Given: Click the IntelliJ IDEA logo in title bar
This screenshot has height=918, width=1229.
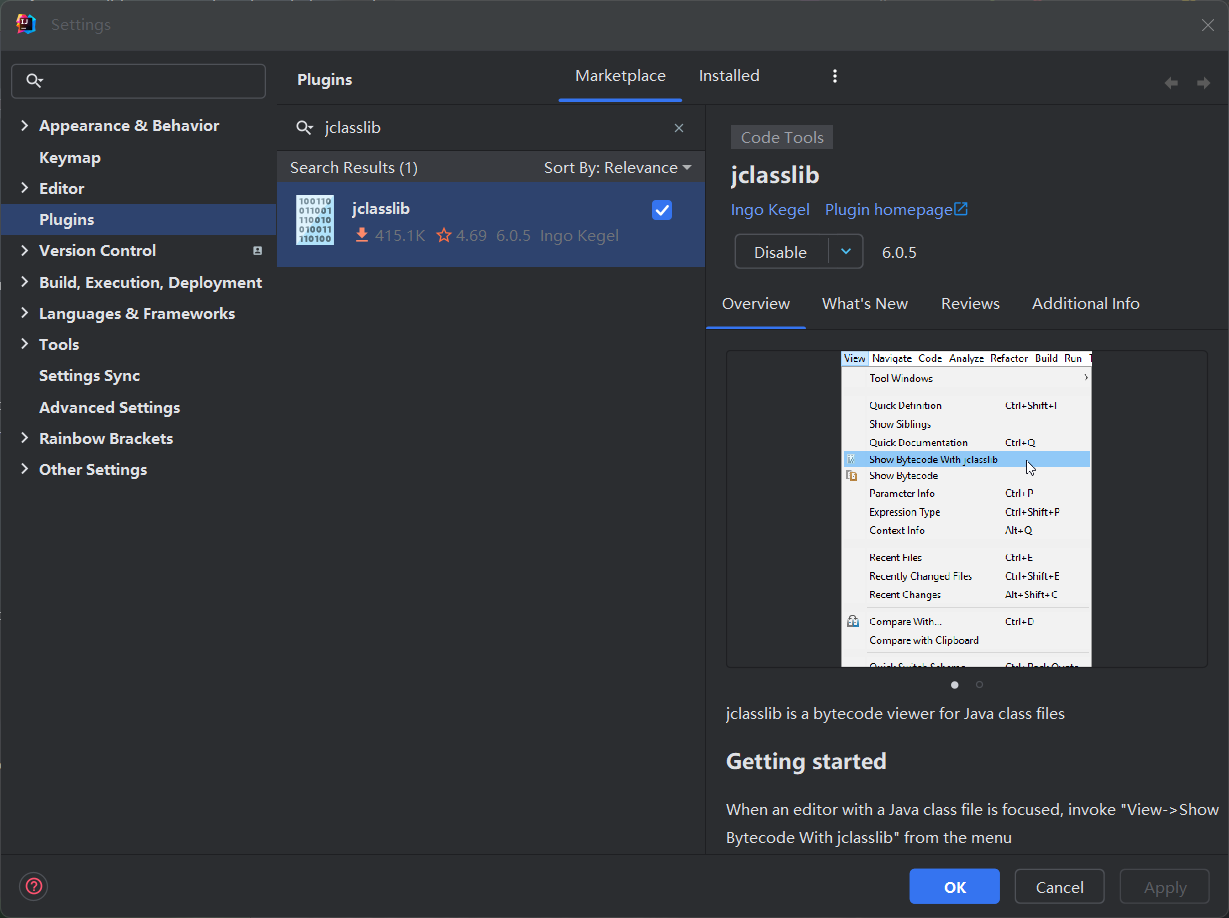Looking at the screenshot, I should click(27, 24).
